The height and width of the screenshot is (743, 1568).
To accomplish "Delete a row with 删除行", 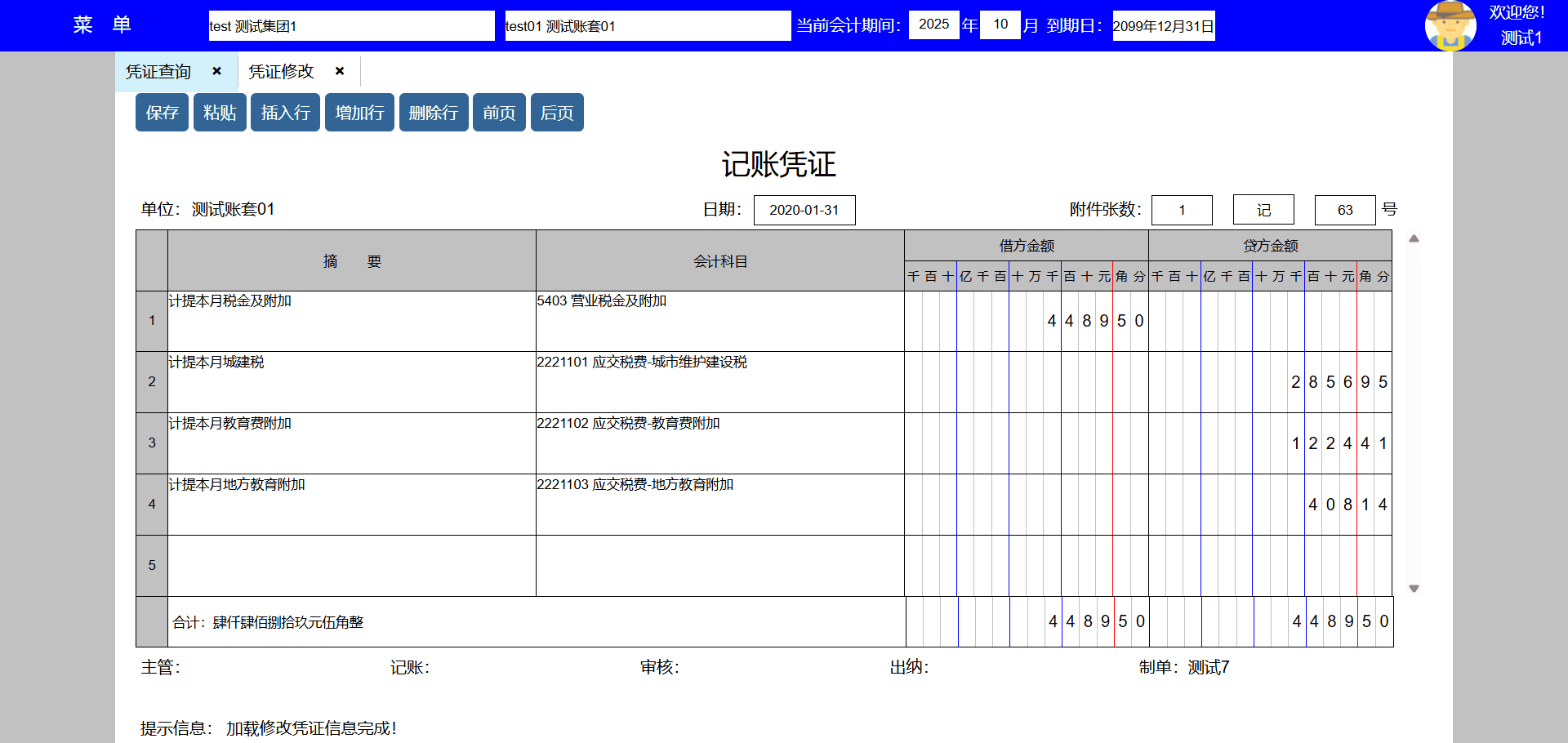I will [433, 113].
